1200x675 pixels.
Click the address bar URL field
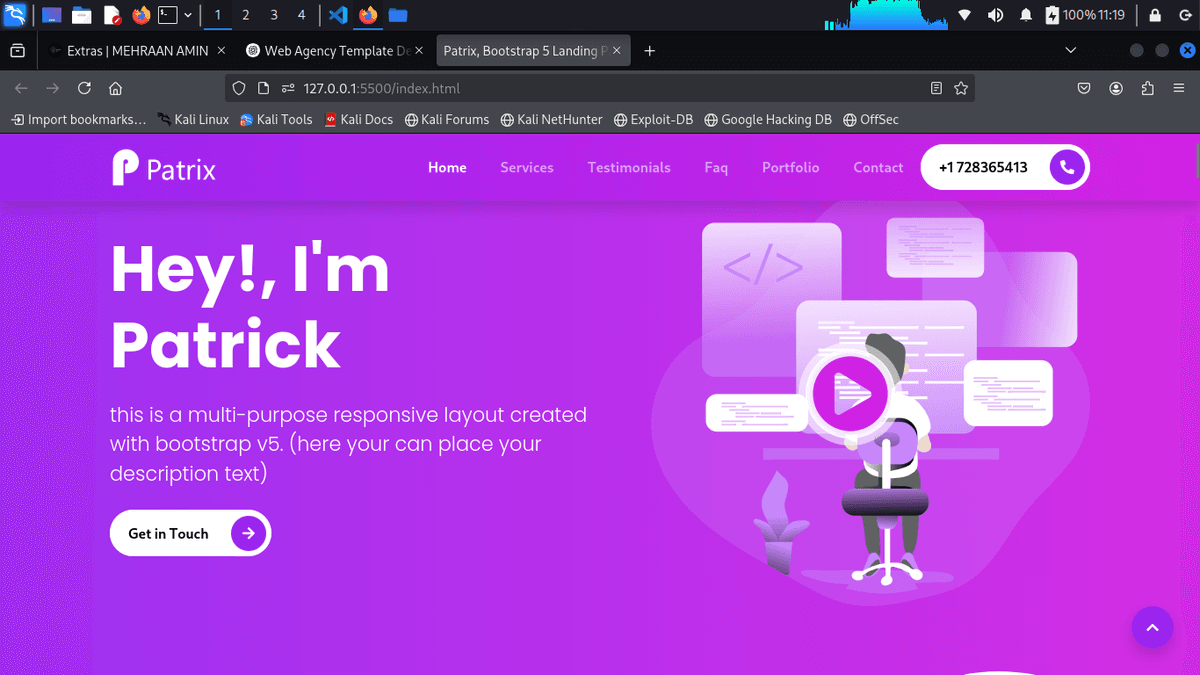click(600, 88)
